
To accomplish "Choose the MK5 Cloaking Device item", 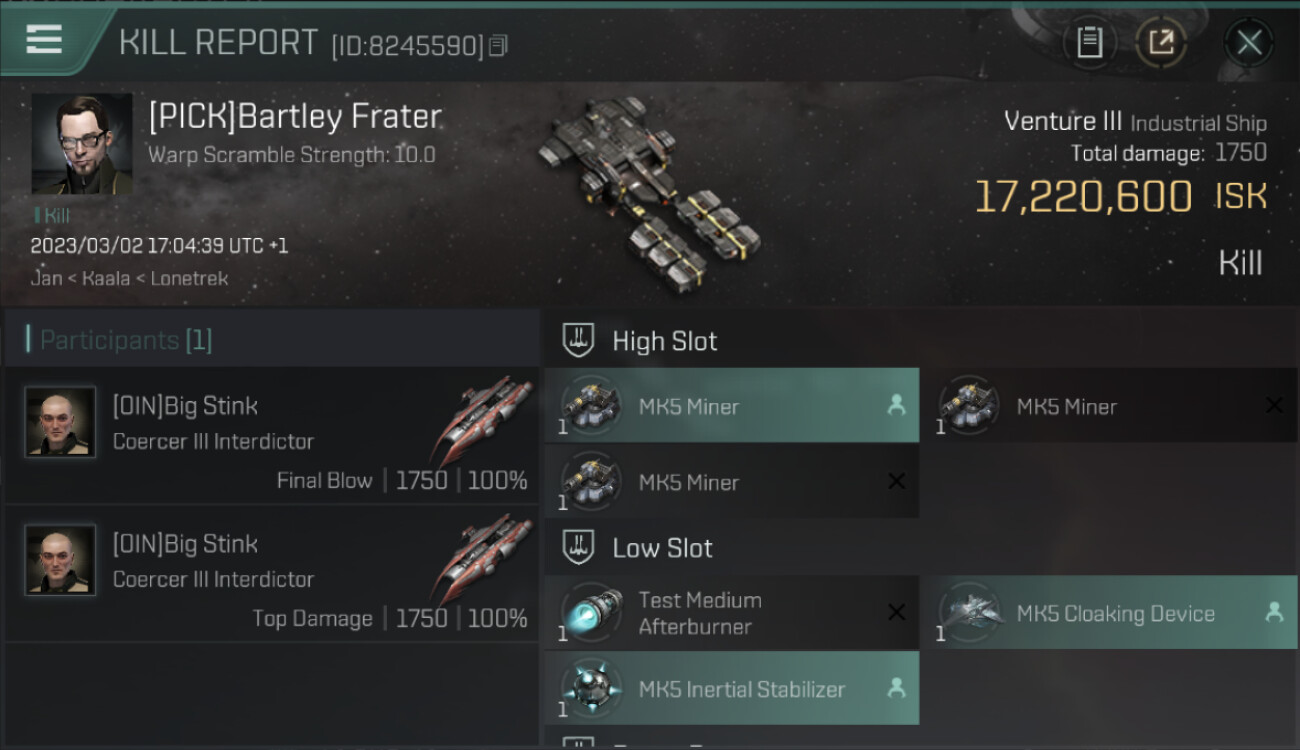I will click(x=1109, y=613).
